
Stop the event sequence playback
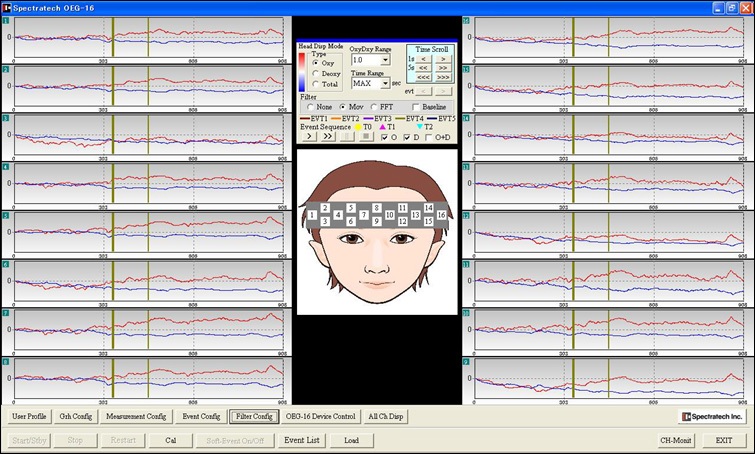(x=366, y=137)
